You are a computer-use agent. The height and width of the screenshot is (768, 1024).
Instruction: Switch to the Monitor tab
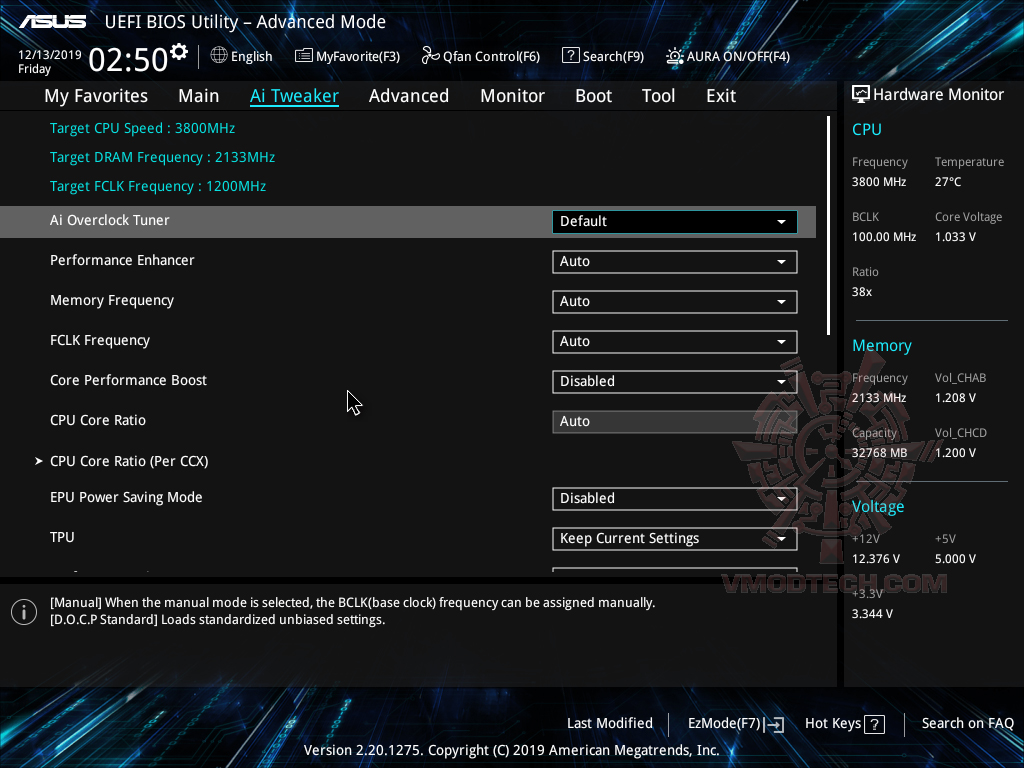[x=513, y=96]
